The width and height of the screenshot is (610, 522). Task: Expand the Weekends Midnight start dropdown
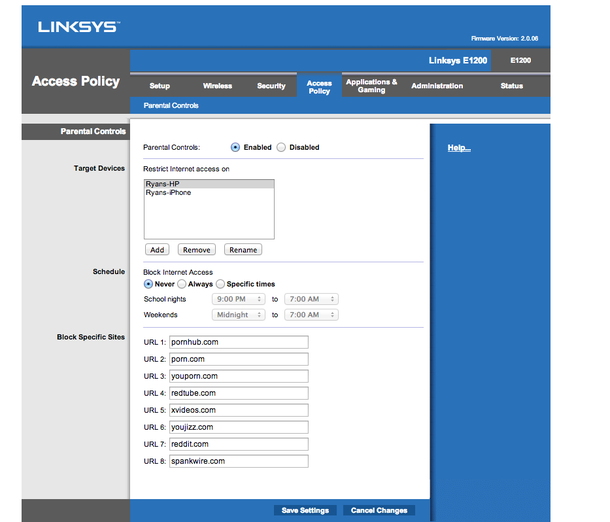click(238, 315)
